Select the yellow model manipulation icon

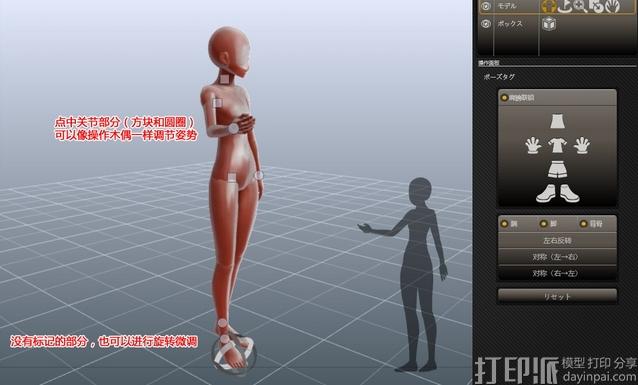[x=549, y=6]
